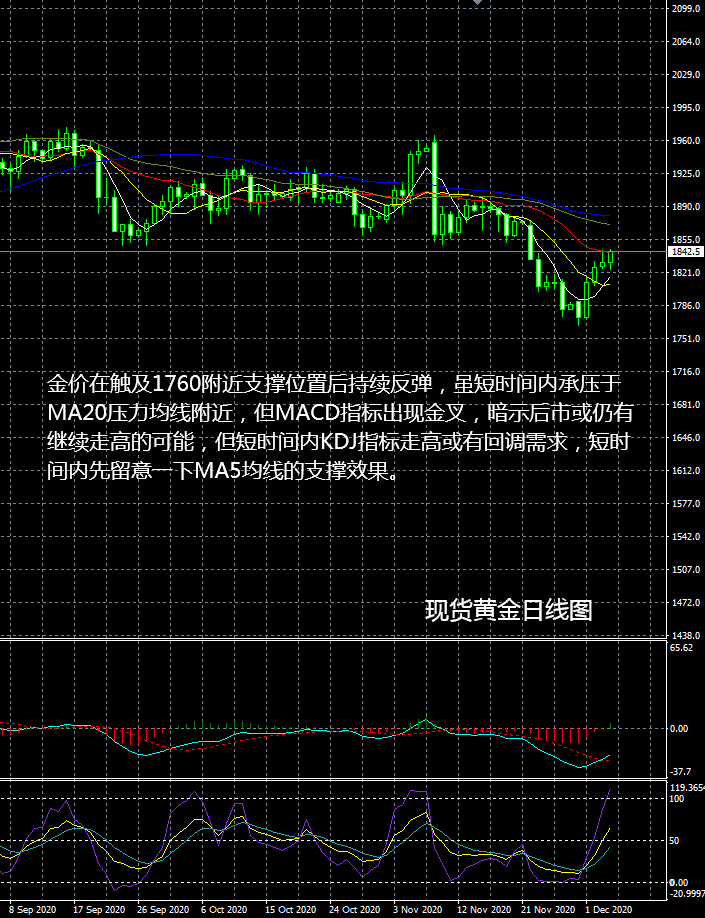Click the 1612.0 price axis value
This screenshot has width=705, height=918.
[686, 471]
